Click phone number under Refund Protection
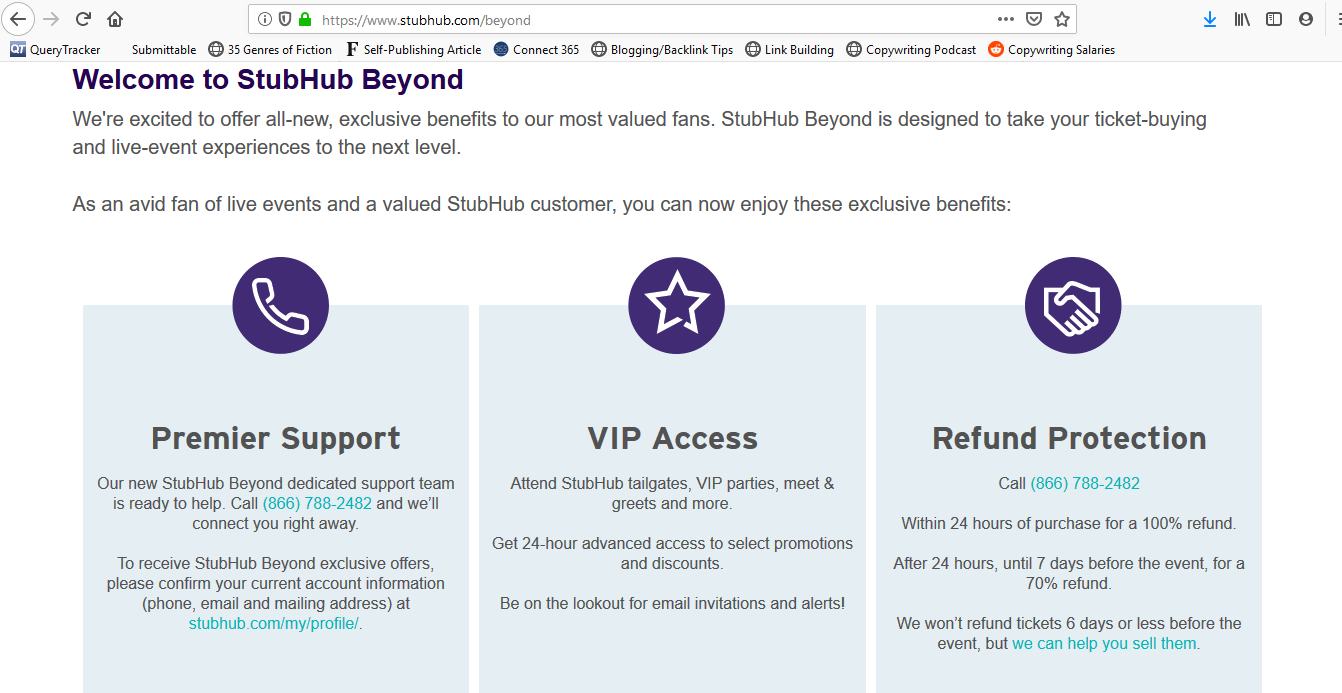 (x=1085, y=483)
